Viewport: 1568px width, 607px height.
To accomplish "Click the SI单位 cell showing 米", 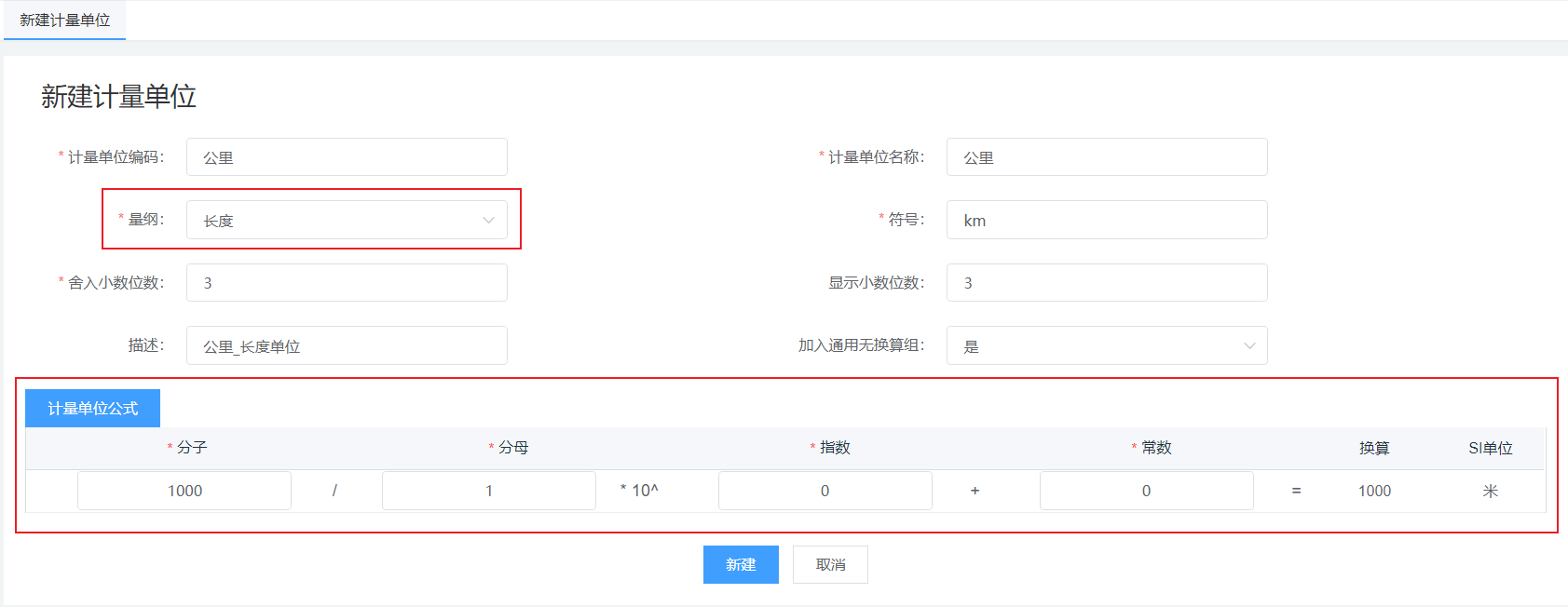I will (x=1490, y=491).
